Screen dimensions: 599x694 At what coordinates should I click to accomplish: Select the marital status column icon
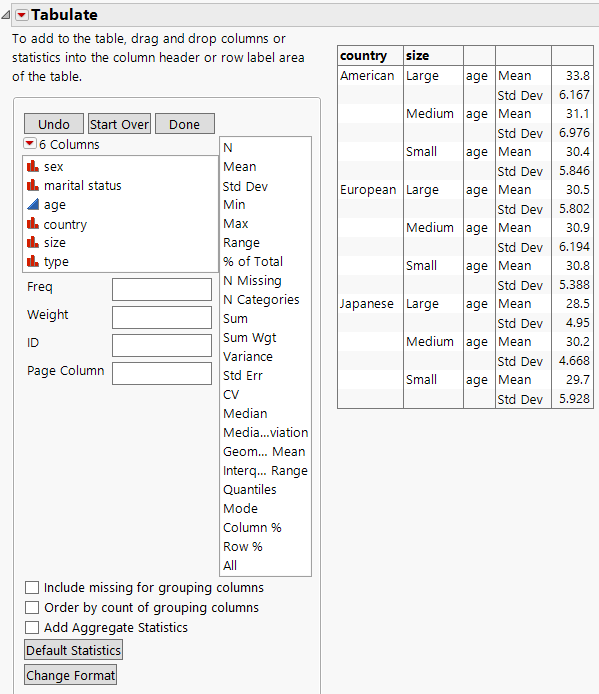(x=33, y=185)
